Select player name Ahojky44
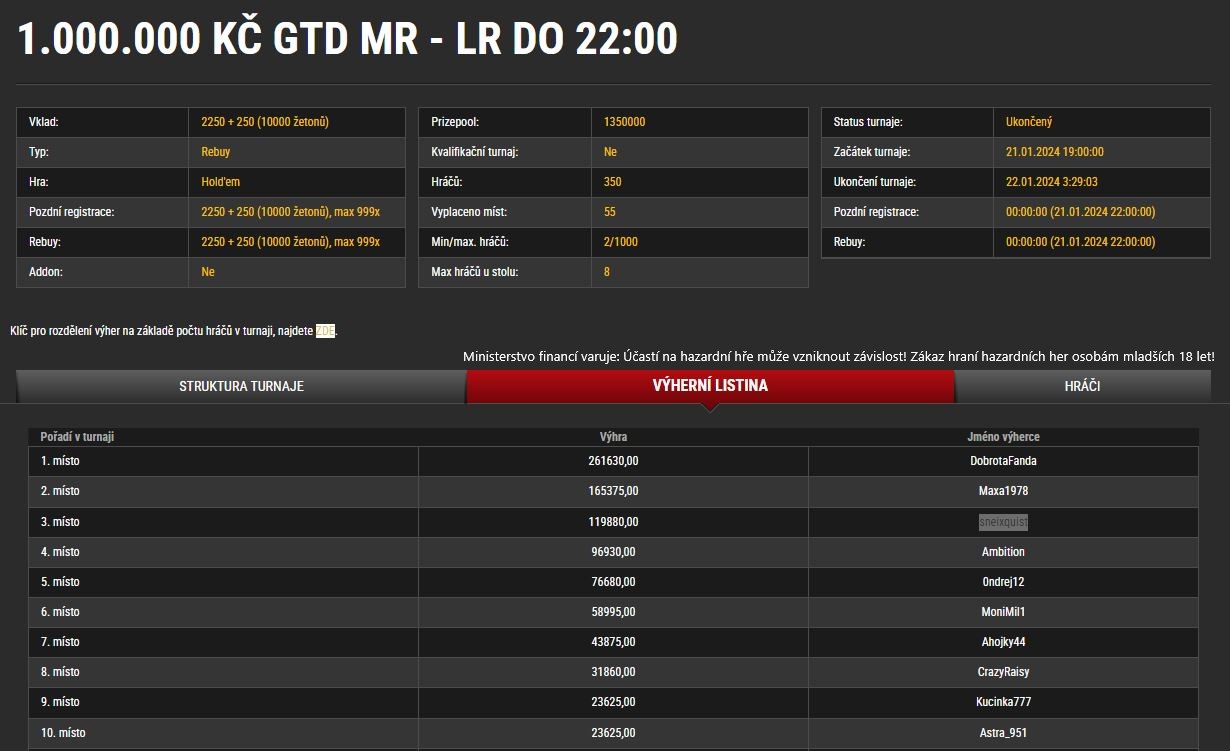The width and height of the screenshot is (1230, 751). 1003,642
